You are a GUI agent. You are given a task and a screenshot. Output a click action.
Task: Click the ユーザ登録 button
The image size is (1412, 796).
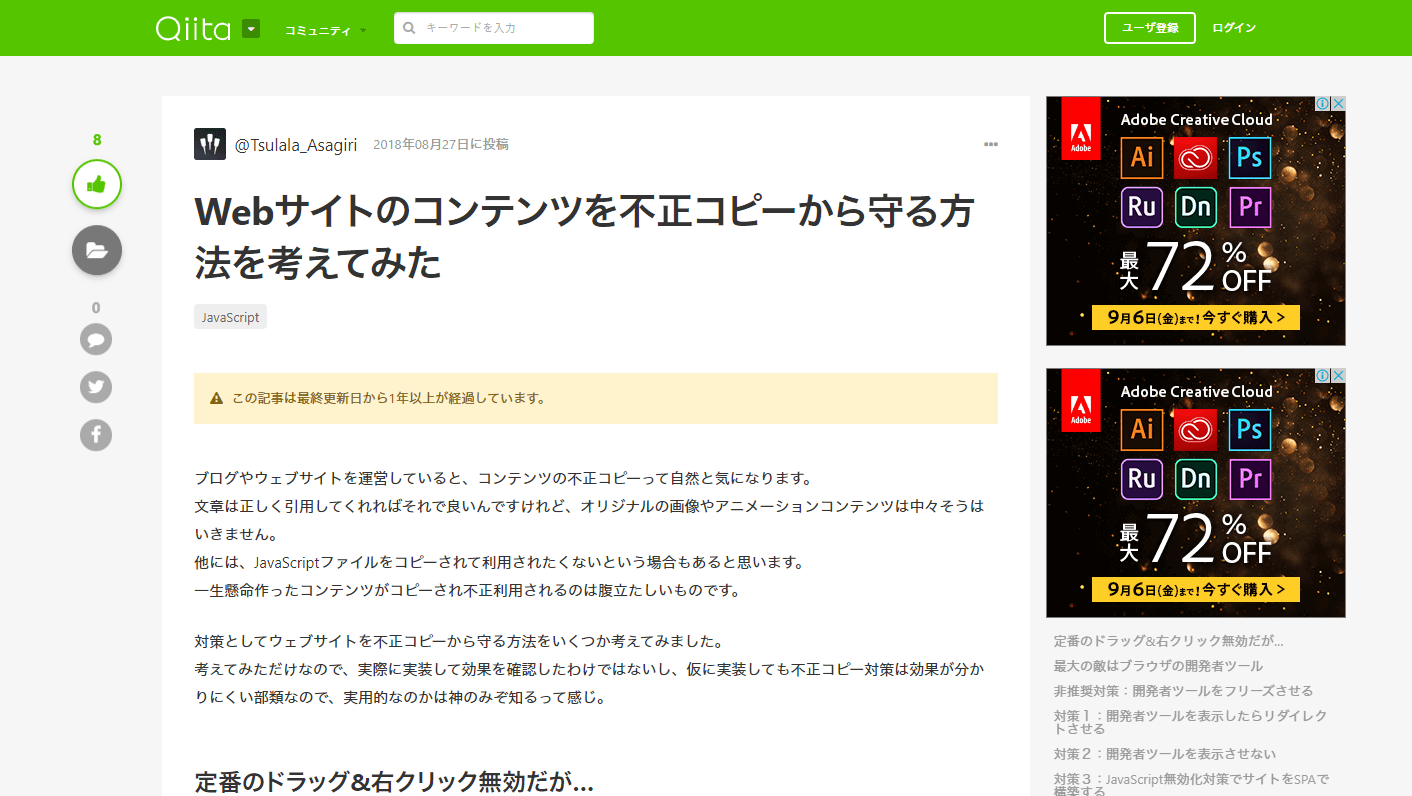click(x=1150, y=28)
